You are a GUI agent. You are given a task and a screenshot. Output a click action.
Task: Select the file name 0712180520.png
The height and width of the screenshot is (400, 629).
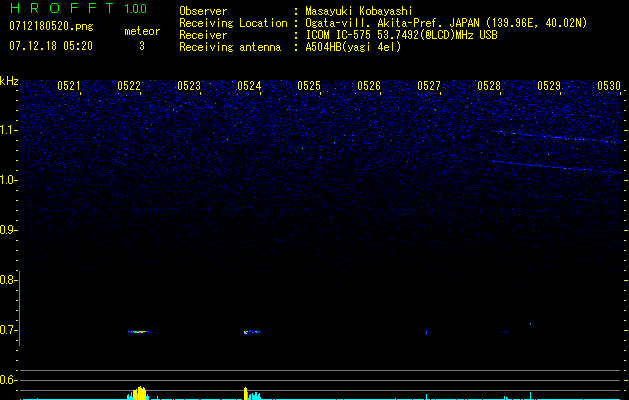(x=51, y=27)
